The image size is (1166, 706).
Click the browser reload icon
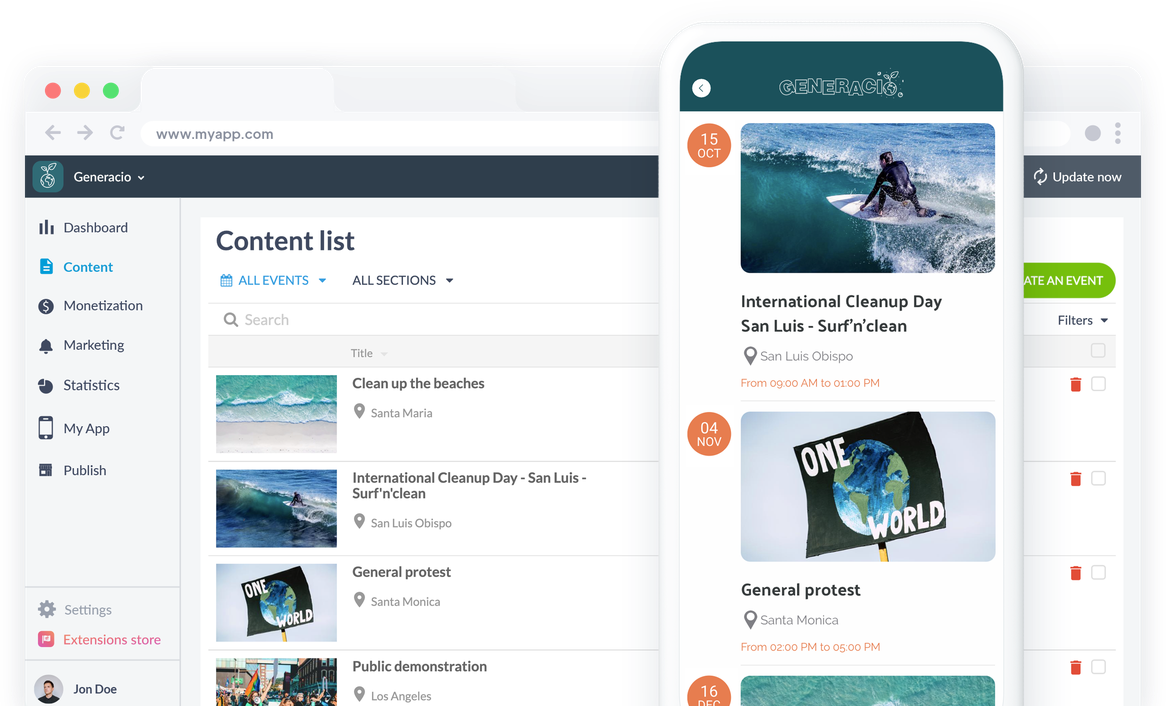(117, 133)
